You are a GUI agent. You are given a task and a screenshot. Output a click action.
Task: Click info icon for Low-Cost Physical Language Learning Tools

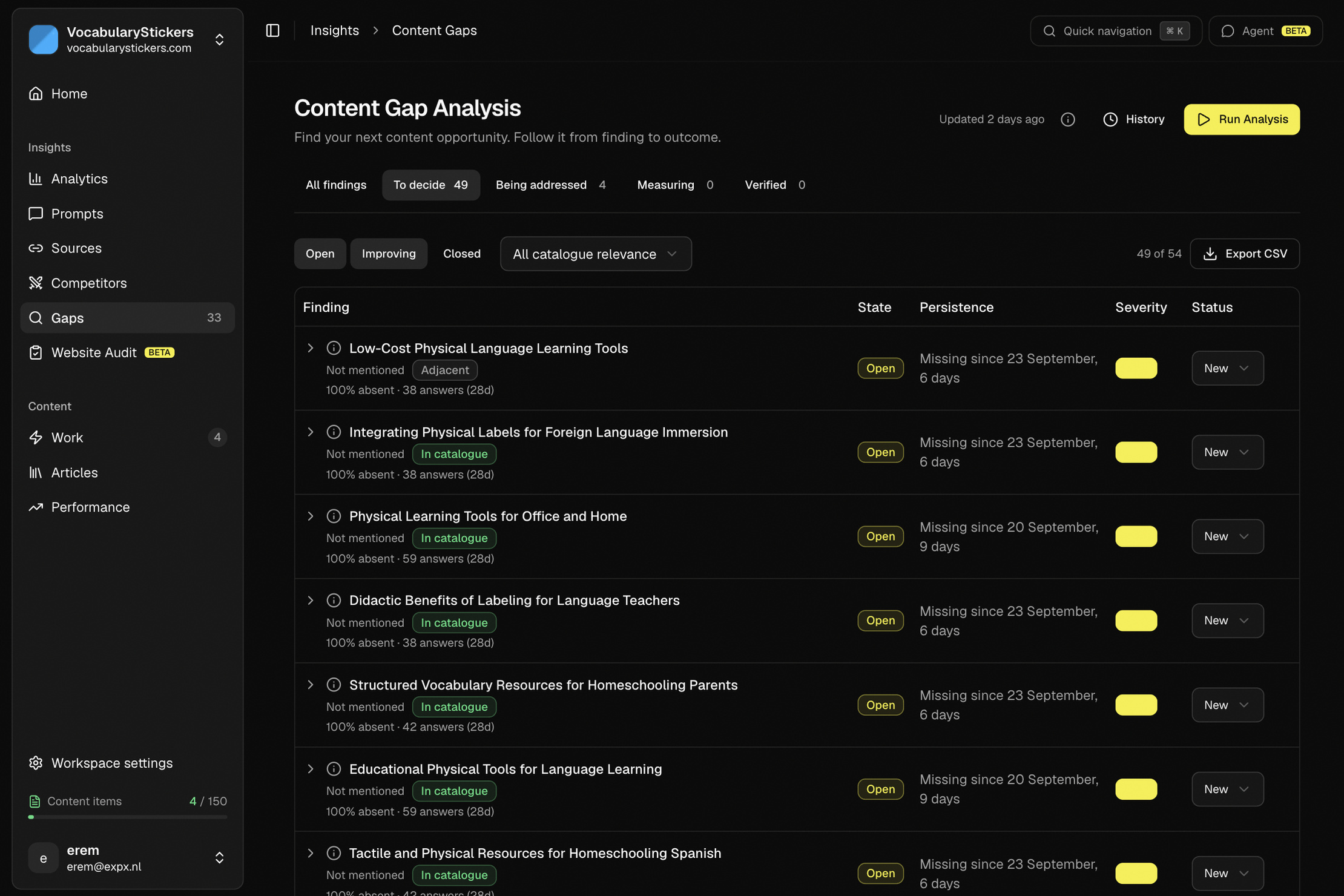[x=334, y=348]
